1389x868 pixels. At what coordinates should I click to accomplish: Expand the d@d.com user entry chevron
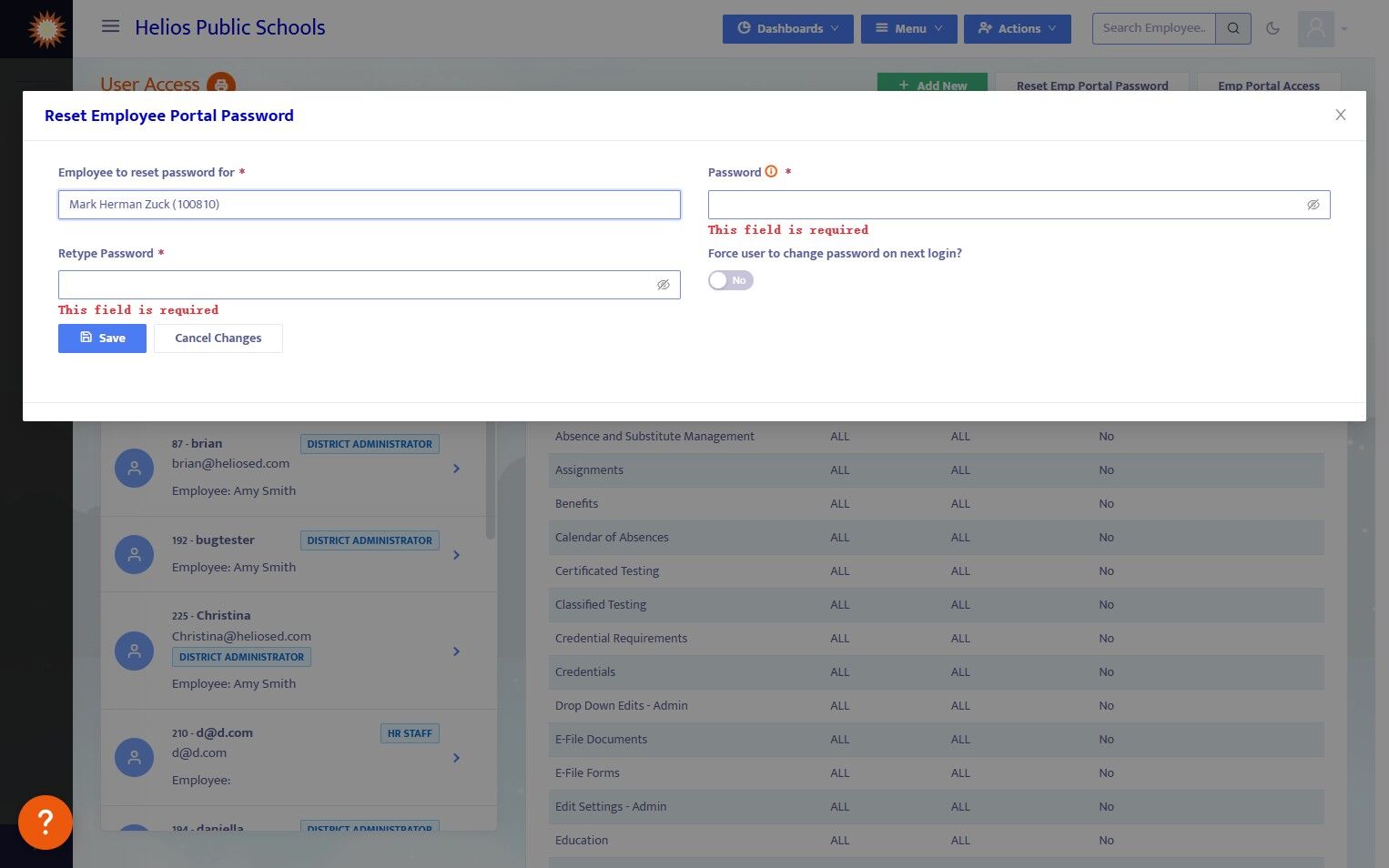pos(456,758)
